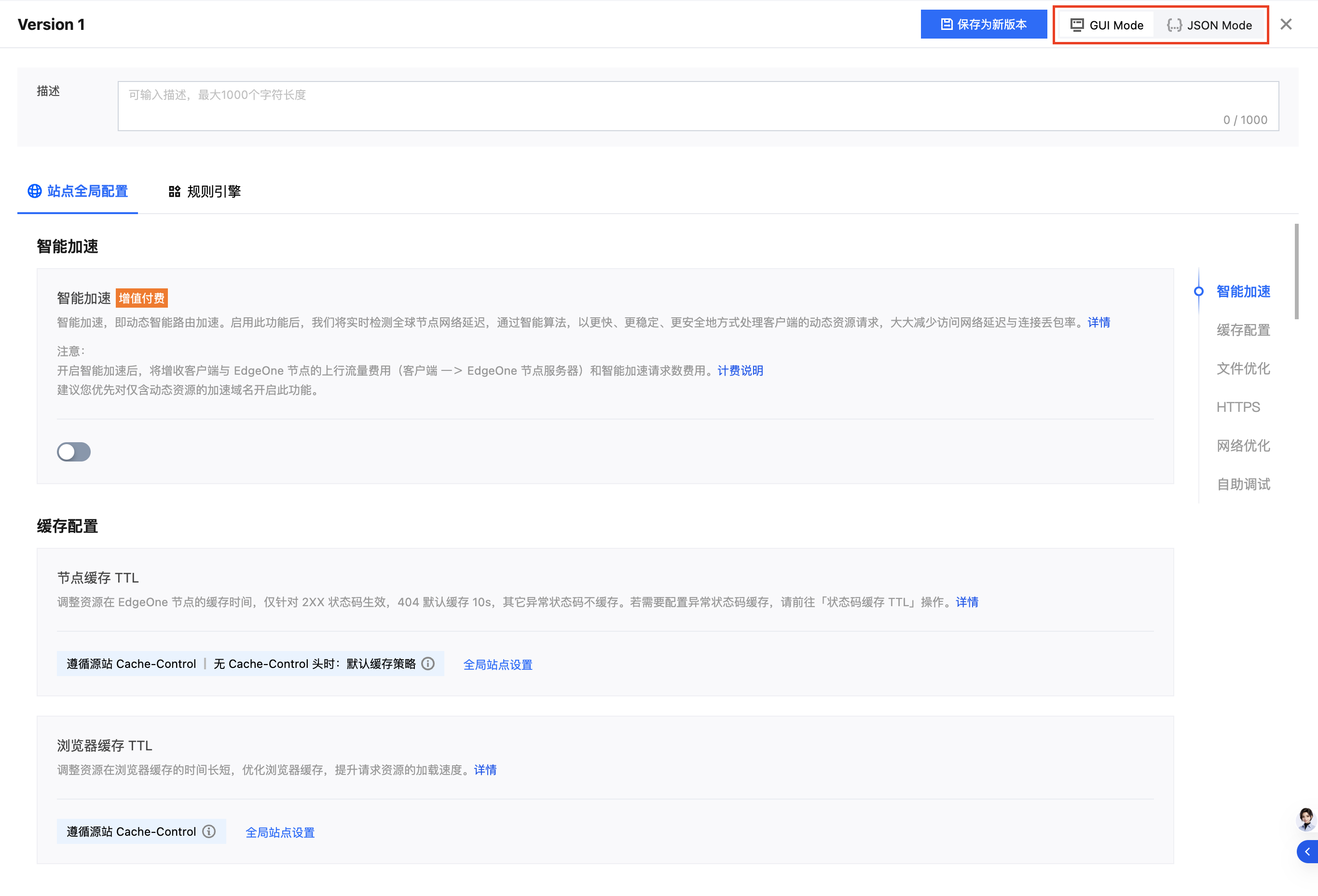
Task: Enable the 智能加速 toggle switch
Action: click(x=74, y=452)
